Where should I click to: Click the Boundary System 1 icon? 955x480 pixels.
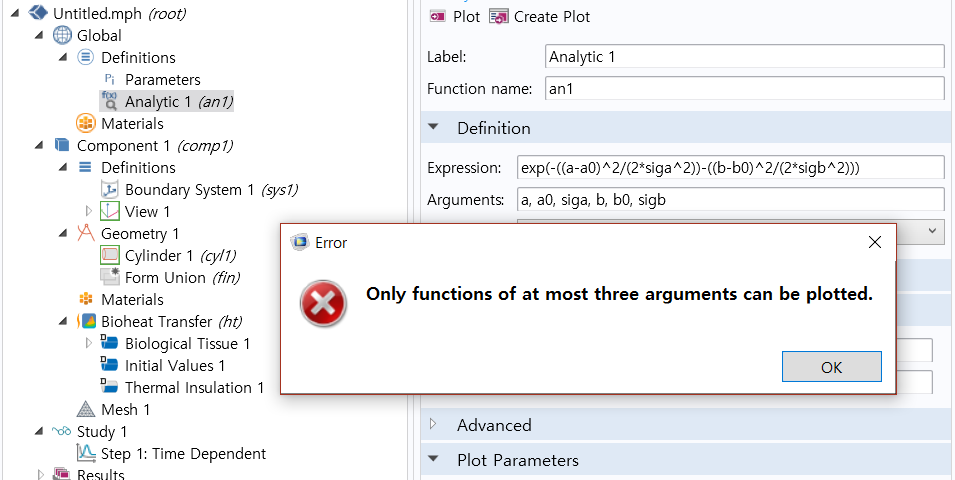pos(110,190)
